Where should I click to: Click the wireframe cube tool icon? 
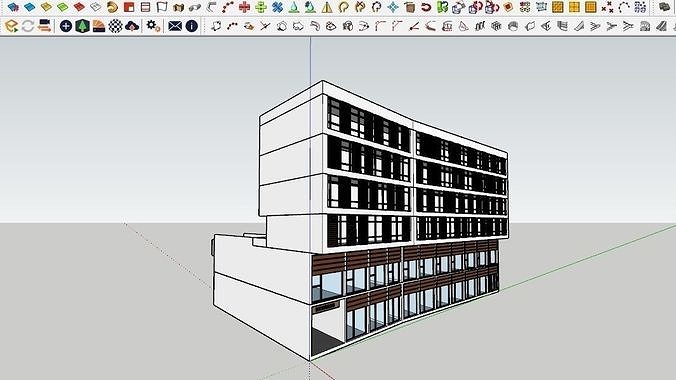[x=496, y=26]
